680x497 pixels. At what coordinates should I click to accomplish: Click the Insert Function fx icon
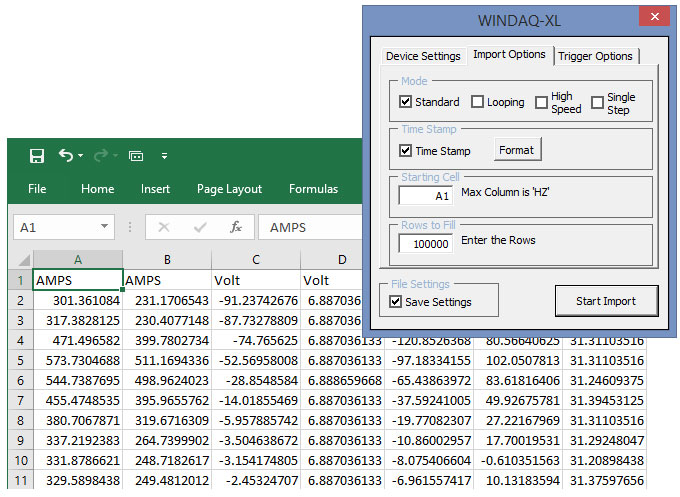[x=236, y=227]
